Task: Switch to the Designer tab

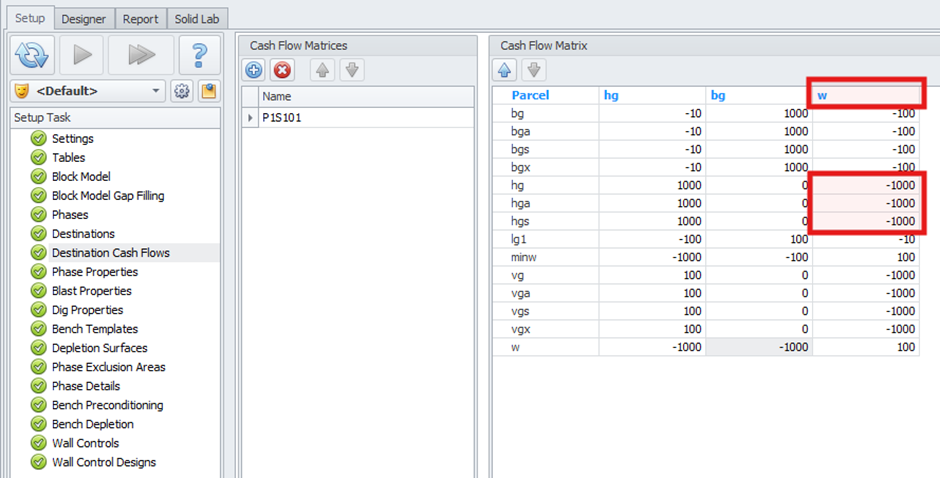Action: (84, 19)
